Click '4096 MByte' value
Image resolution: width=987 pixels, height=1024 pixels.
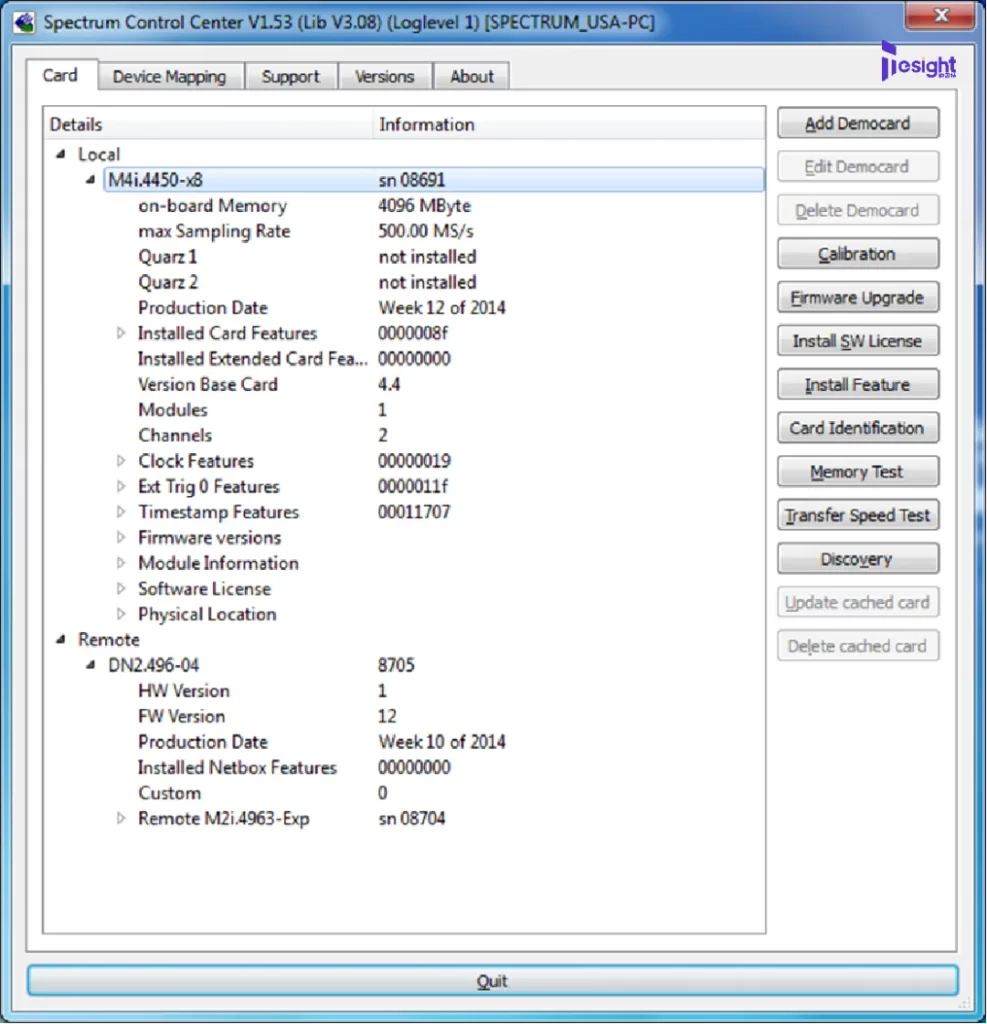425,206
